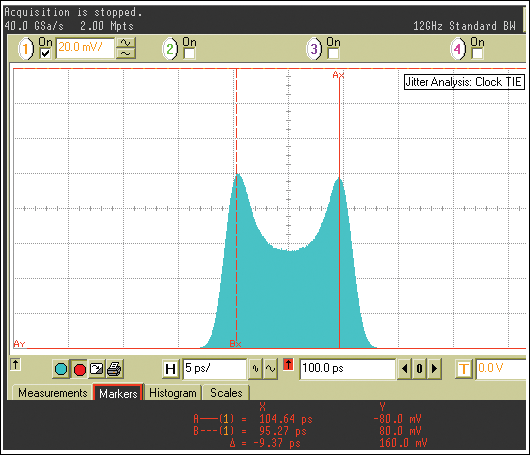The image size is (530, 455).
Task: Click the orange trigger T button
Action: pos(464,369)
